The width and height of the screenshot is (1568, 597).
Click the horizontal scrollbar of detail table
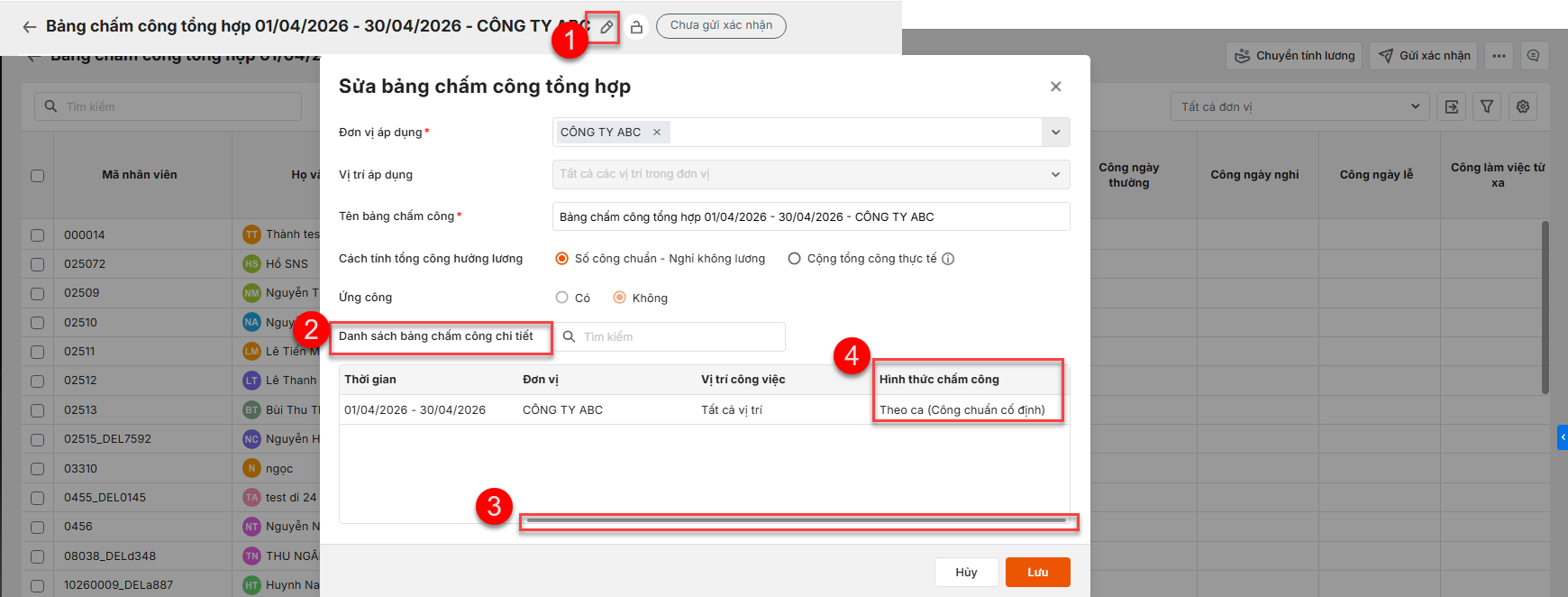(797, 519)
